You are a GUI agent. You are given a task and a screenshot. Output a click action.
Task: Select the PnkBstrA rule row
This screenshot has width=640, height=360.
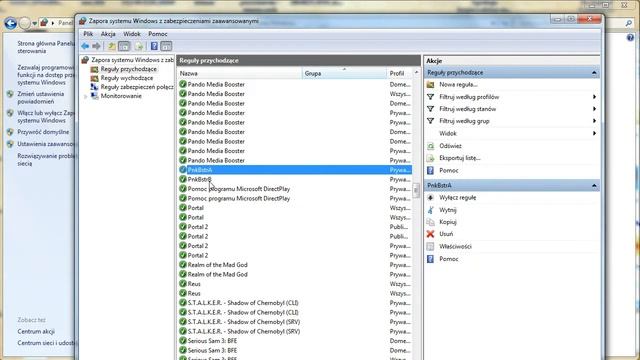point(295,170)
